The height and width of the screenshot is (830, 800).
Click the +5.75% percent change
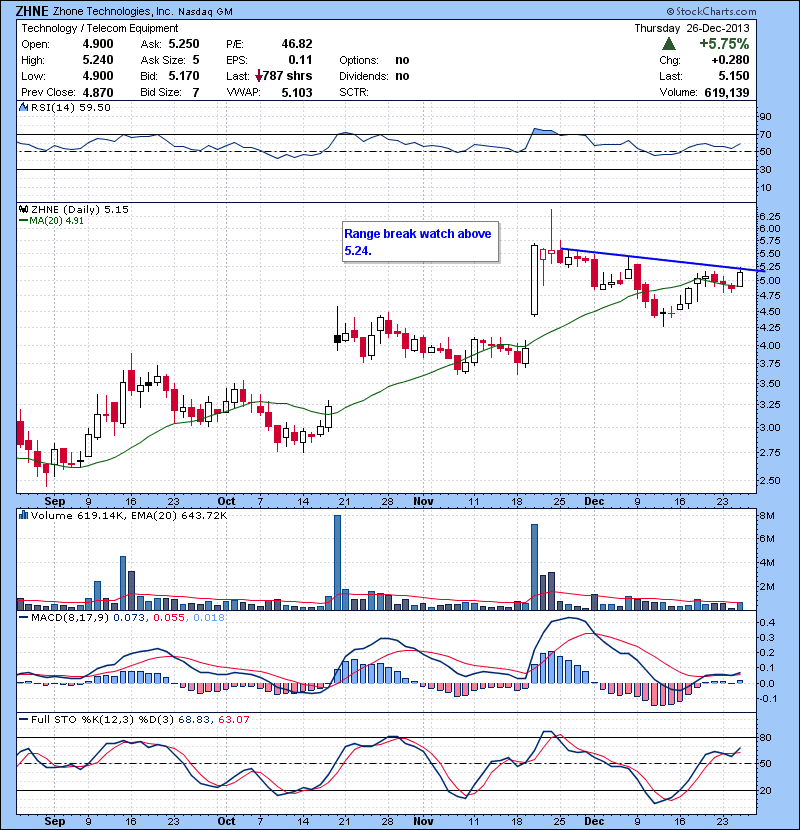pos(724,43)
